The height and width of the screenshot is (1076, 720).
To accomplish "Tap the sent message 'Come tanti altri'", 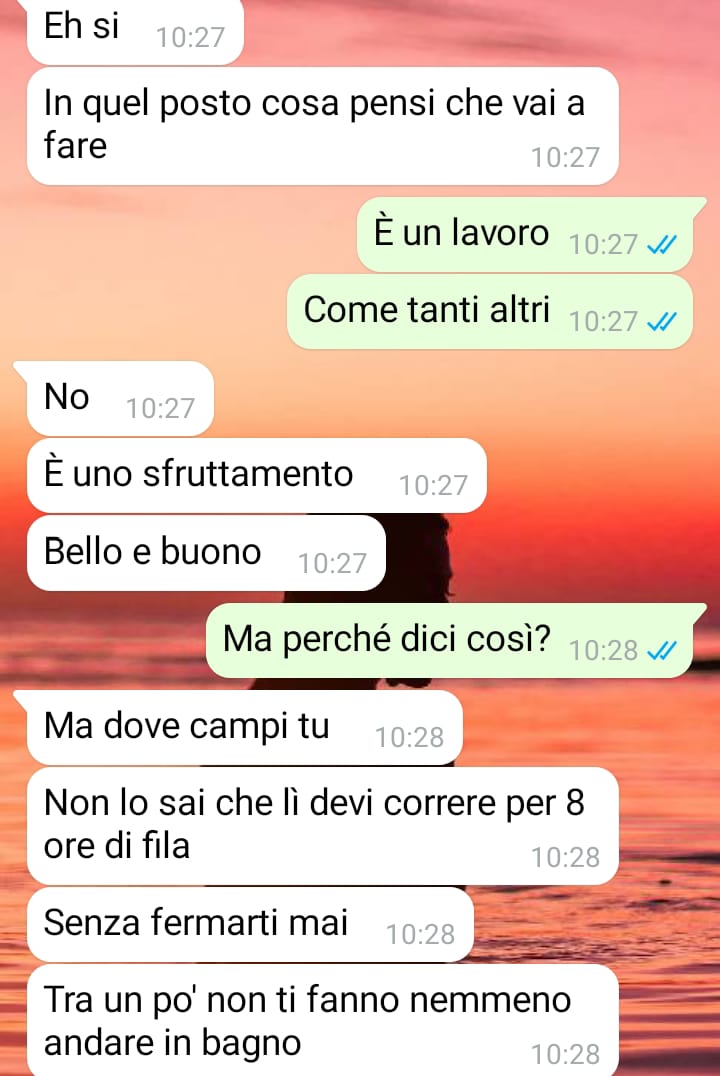I will tap(490, 312).
